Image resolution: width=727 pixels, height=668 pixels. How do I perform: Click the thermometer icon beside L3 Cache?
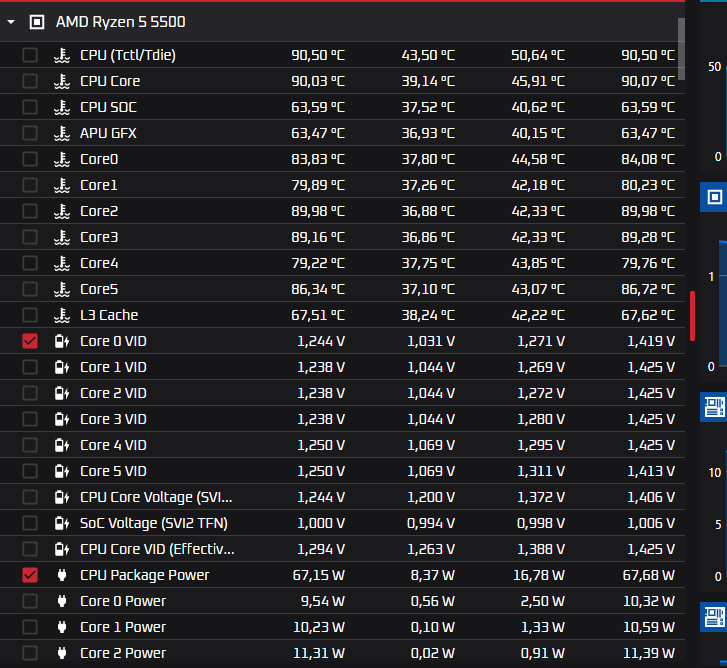point(61,315)
